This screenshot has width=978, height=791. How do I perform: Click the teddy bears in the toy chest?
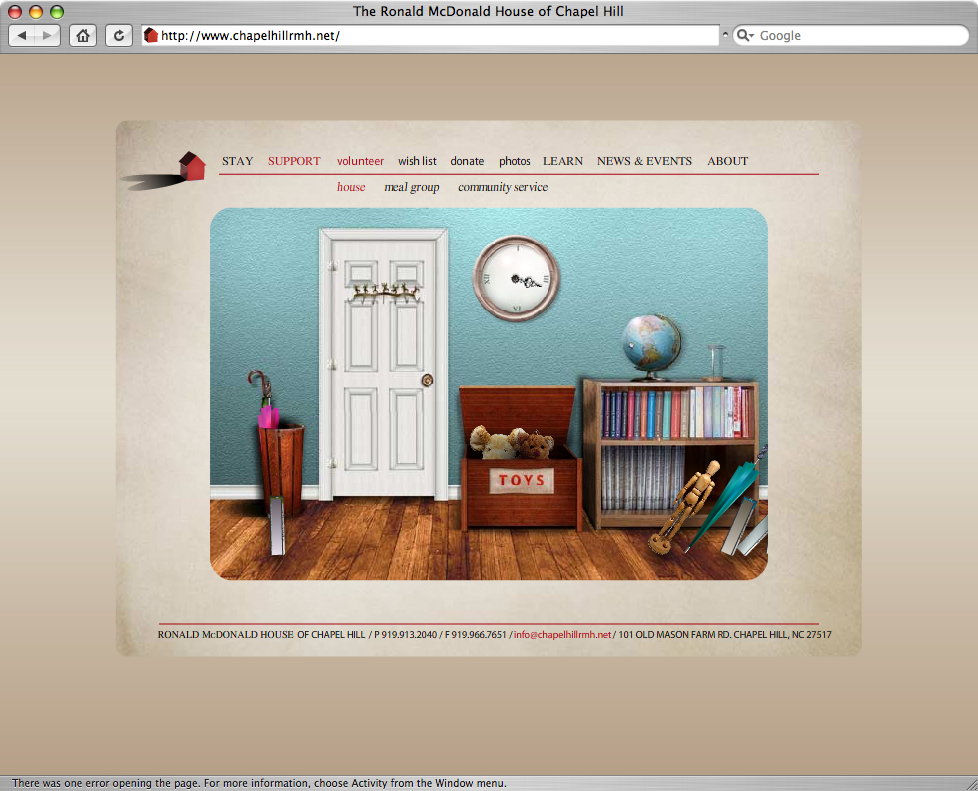pos(511,442)
